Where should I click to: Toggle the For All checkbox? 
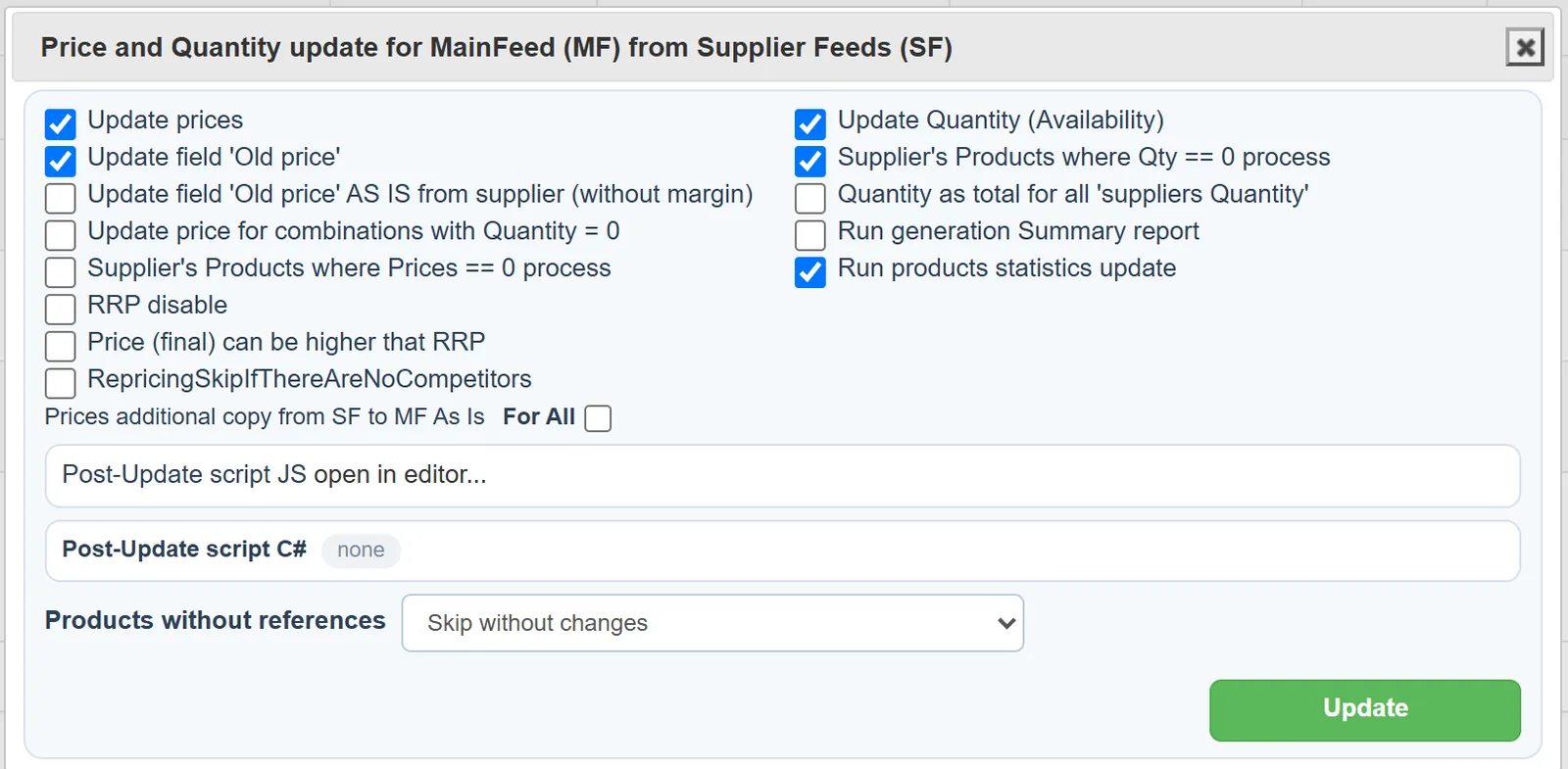(598, 418)
